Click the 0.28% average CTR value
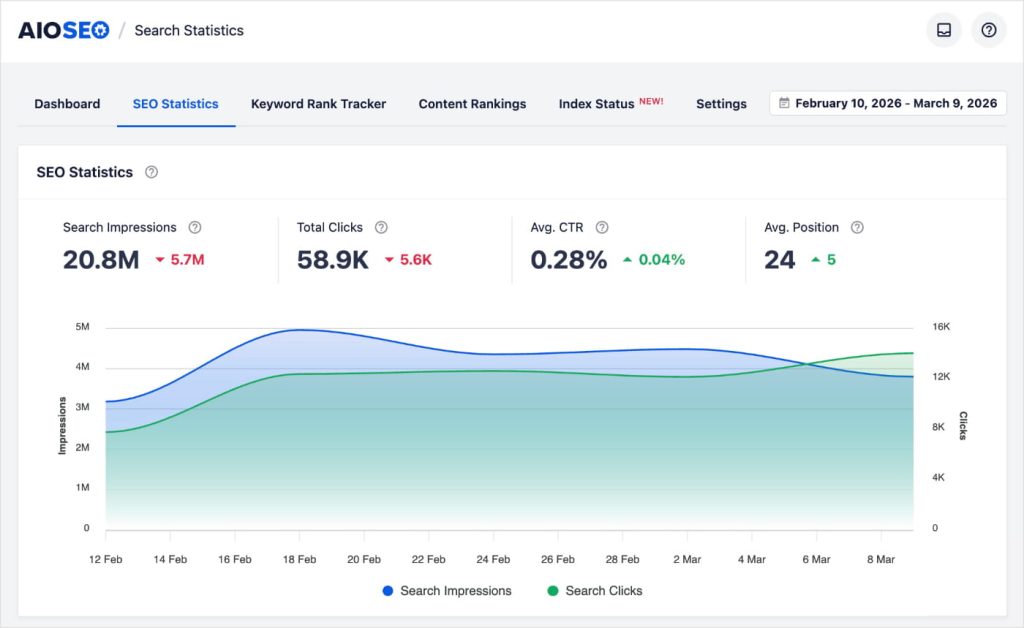Viewport: 1024px width, 628px height. click(569, 260)
